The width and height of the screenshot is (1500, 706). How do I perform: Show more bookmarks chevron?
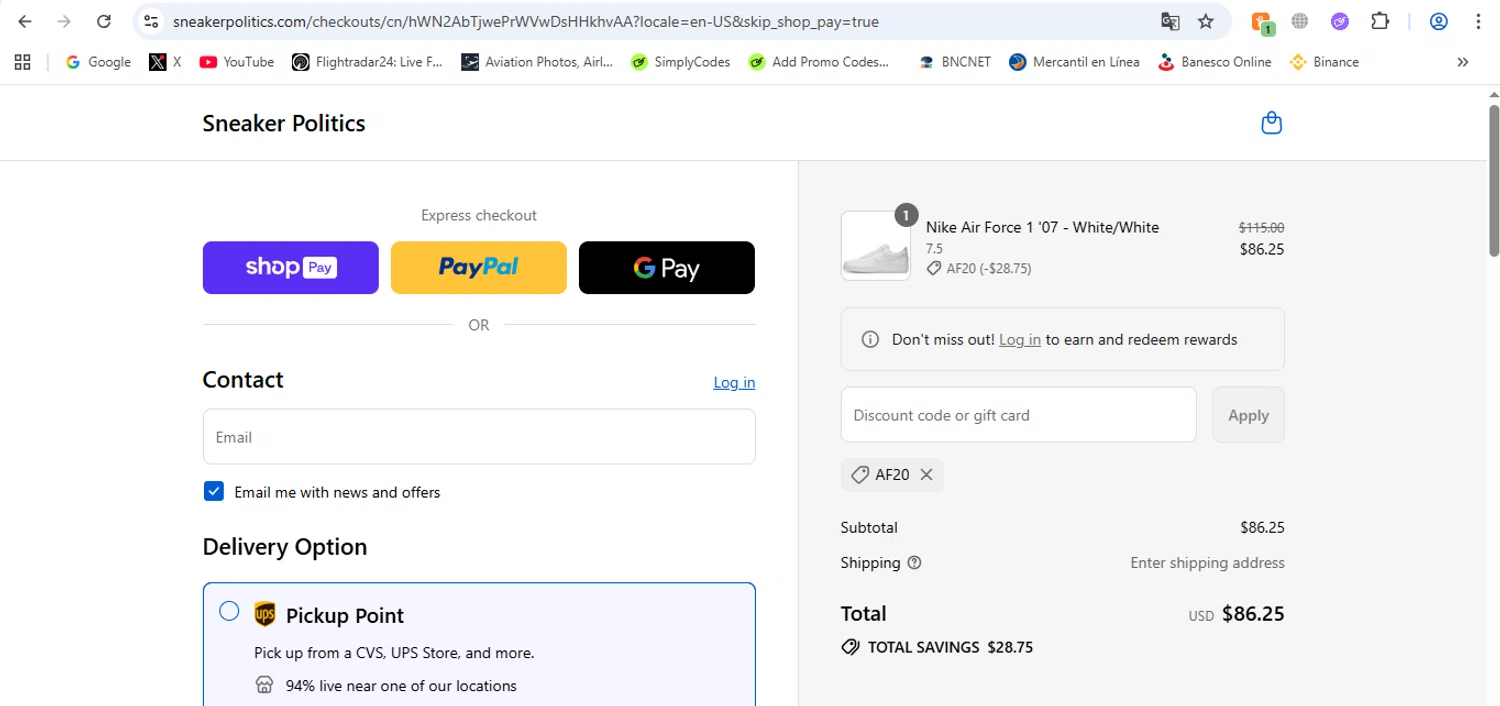pos(1463,62)
